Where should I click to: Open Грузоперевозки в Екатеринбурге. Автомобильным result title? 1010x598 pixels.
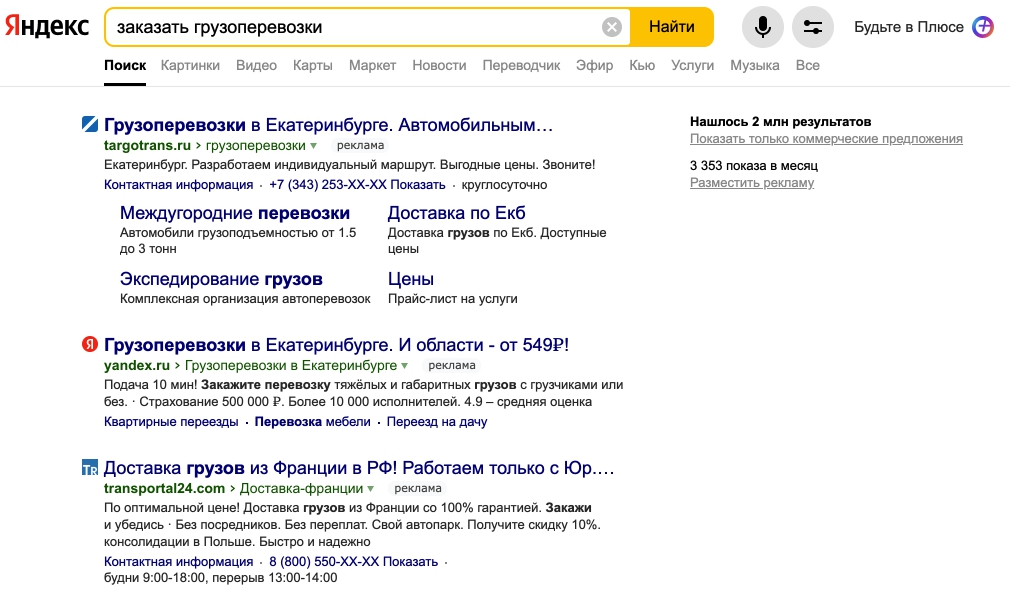pos(329,124)
